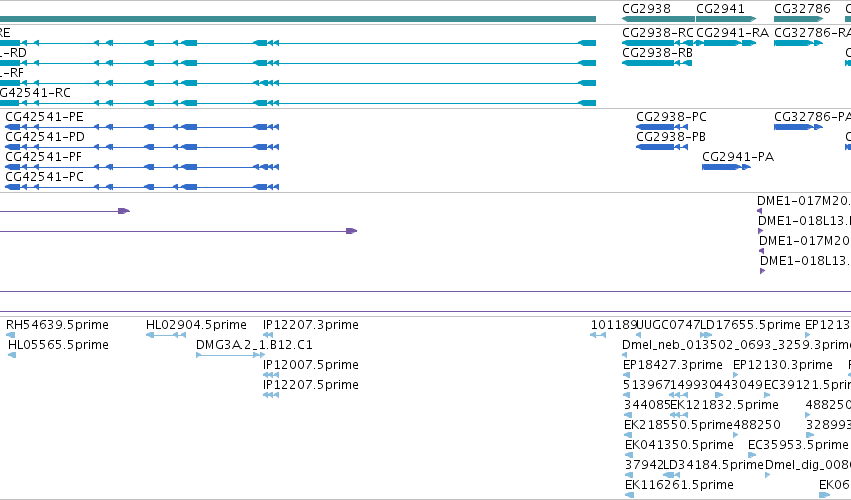Image resolution: width=851 pixels, height=500 pixels.
Task: Click the shorter purple arrow feature
Action: (65, 211)
